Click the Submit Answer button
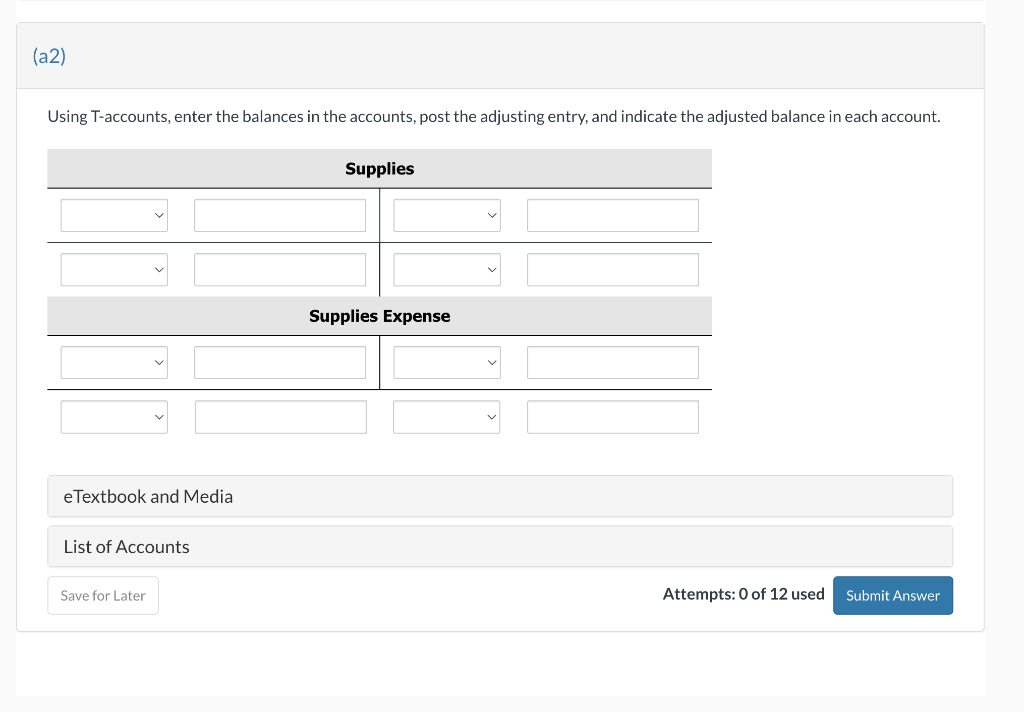The image size is (1024, 712). click(892, 595)
